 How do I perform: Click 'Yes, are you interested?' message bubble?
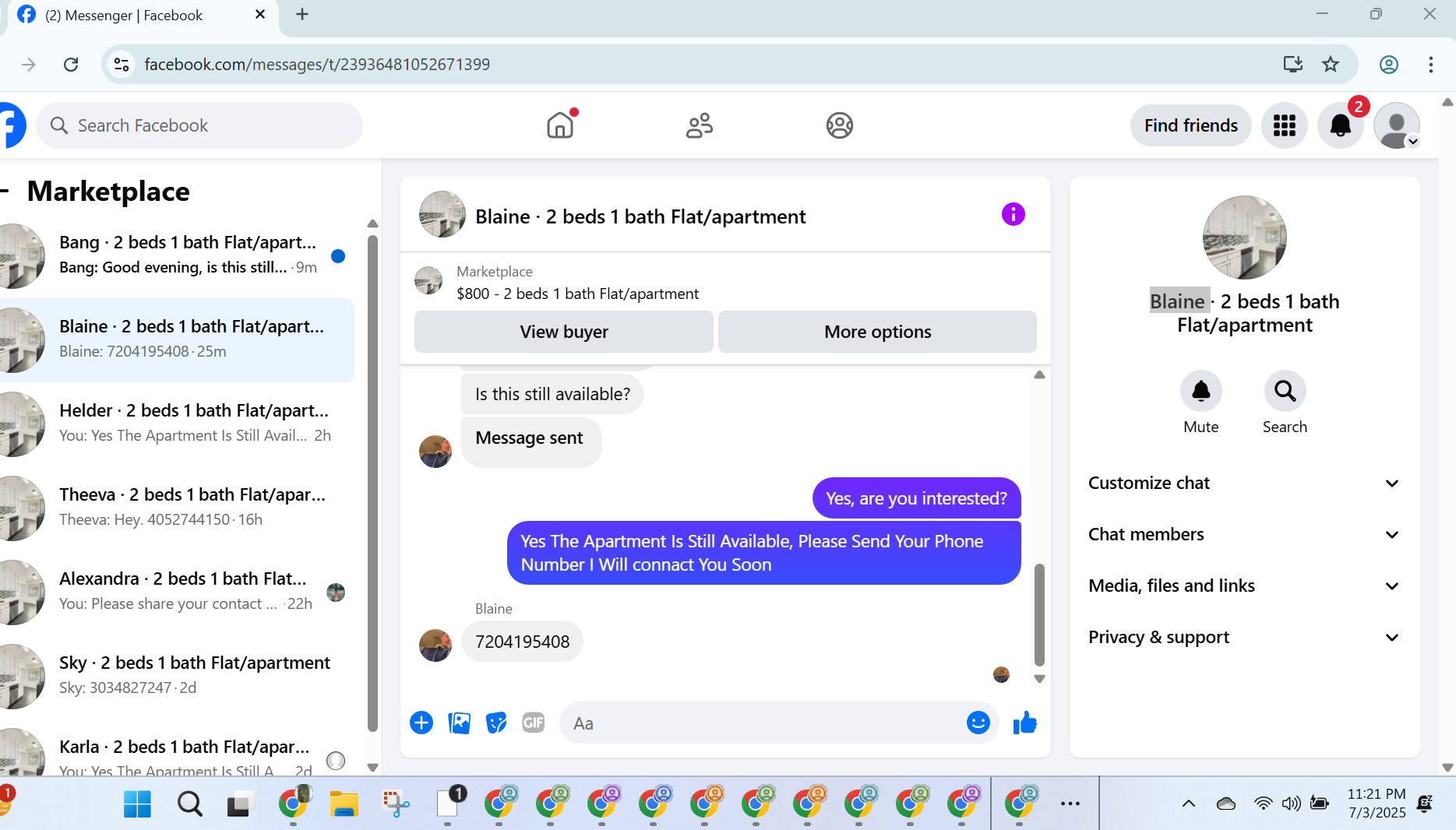pos(916,498)
